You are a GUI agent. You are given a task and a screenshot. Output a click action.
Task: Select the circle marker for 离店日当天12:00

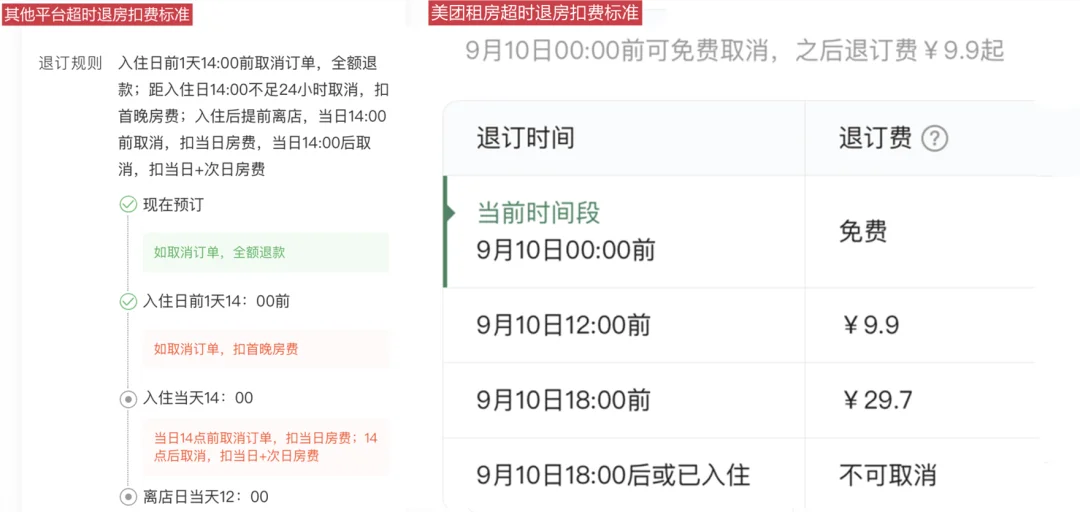[128, 496]
